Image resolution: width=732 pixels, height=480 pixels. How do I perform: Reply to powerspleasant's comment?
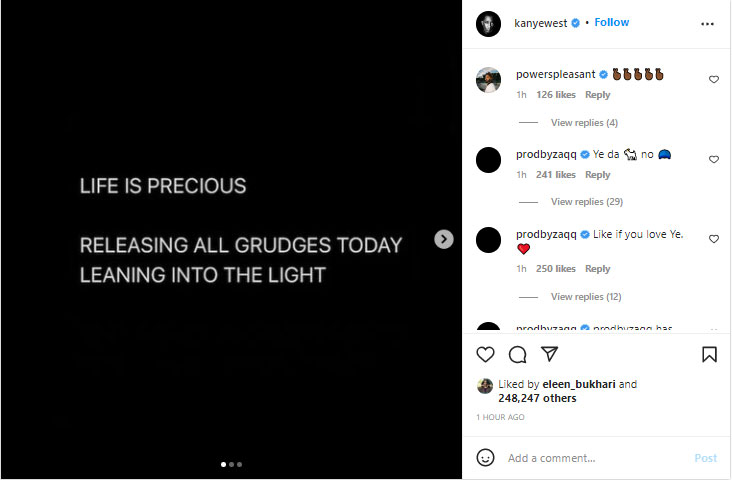(x=597, y=95)
